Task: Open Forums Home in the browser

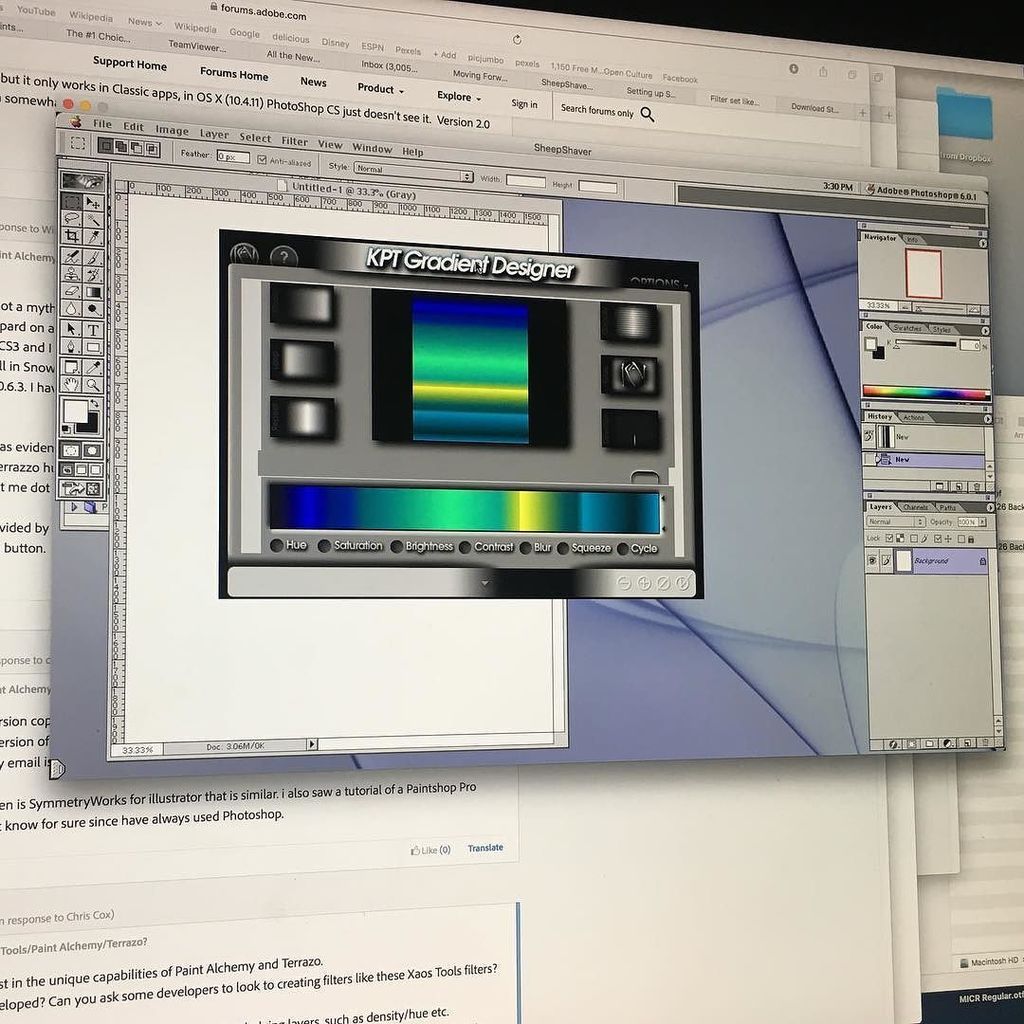Action: point(234,74)
